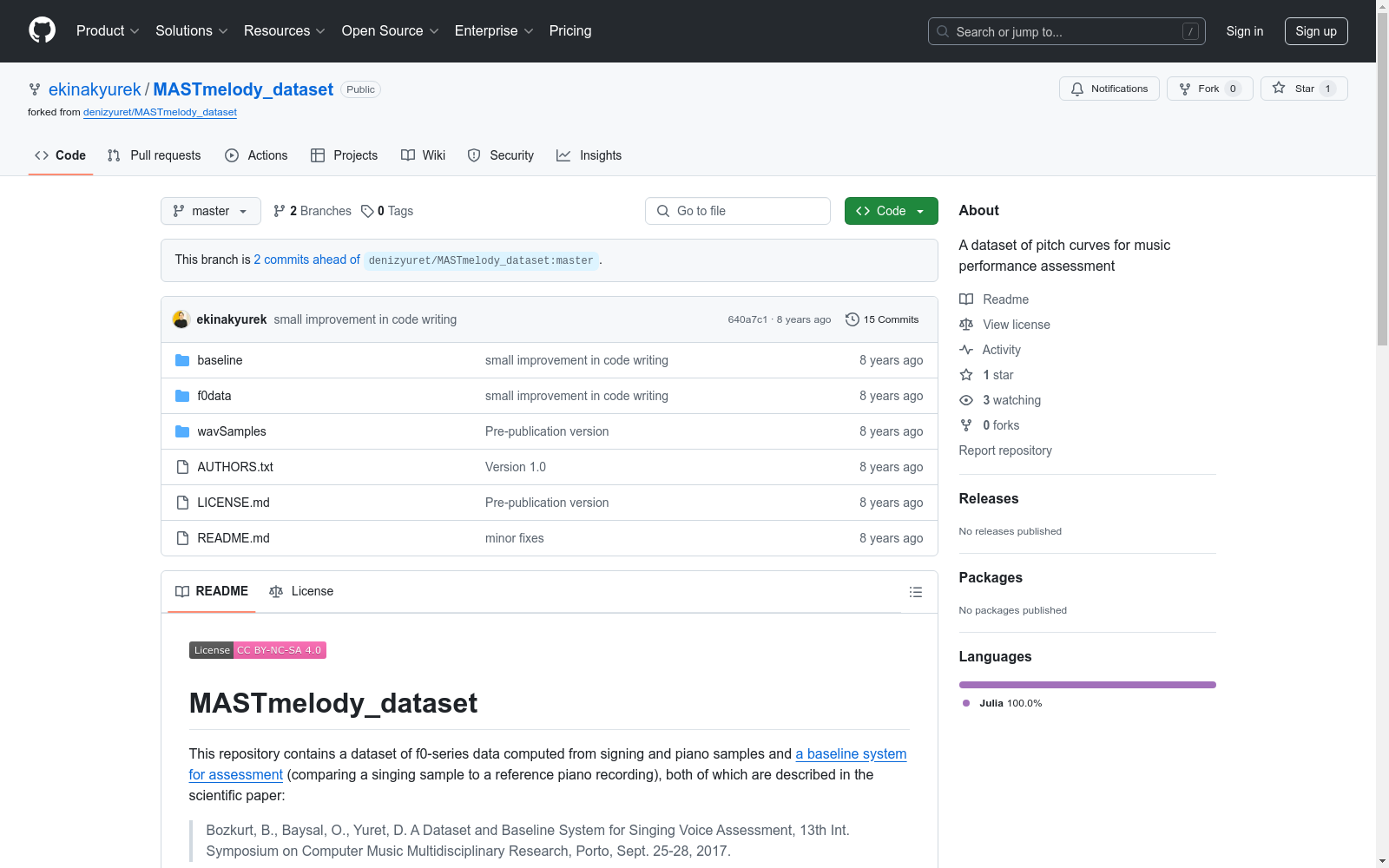Click the LICENSE.md file icon
1389x868 pixels.
click(182, 503)
